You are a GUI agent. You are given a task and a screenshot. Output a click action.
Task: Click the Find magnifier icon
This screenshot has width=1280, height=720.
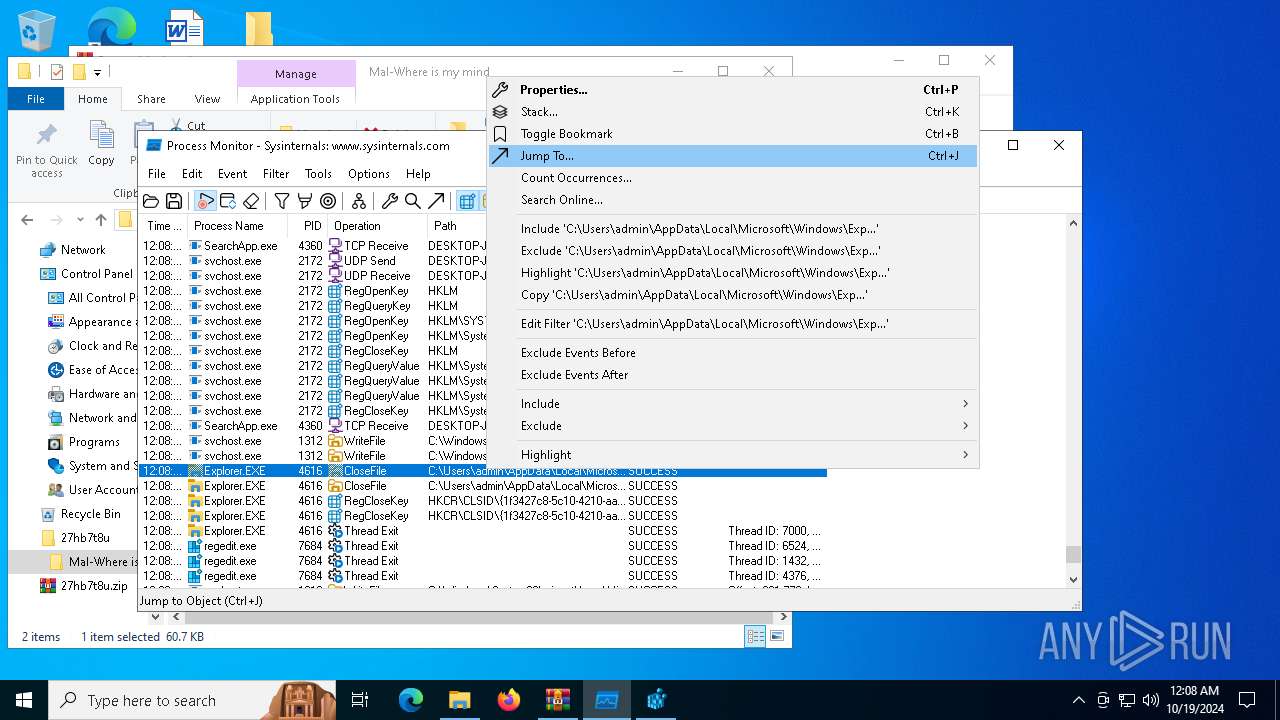pyautogui.click(x=412, y=201)
